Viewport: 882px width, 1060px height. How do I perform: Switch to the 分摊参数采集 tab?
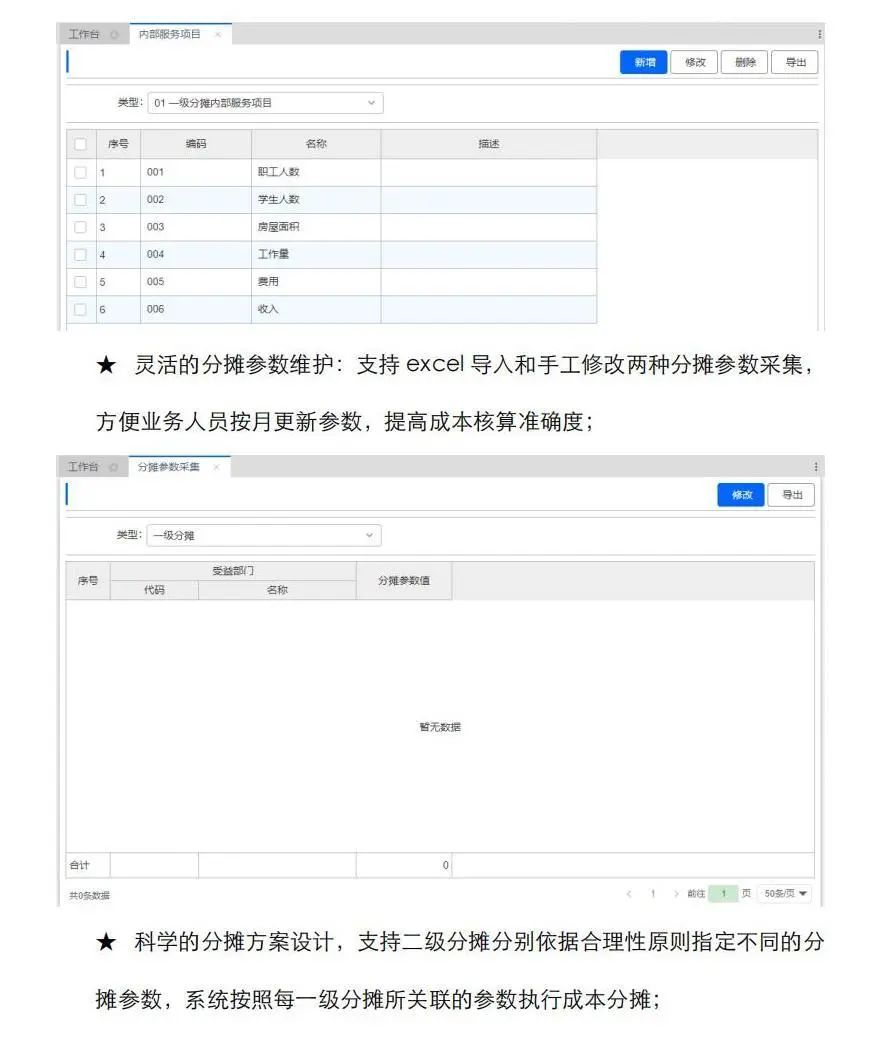(168, 467)
